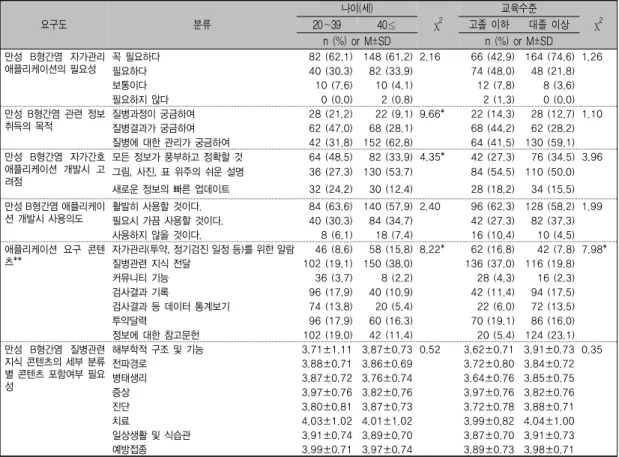The height and width of the screenshot is (457, 619).
Task: Click the chi-square value 2.40
Action: pyautogui.click(x=430, y=207)
